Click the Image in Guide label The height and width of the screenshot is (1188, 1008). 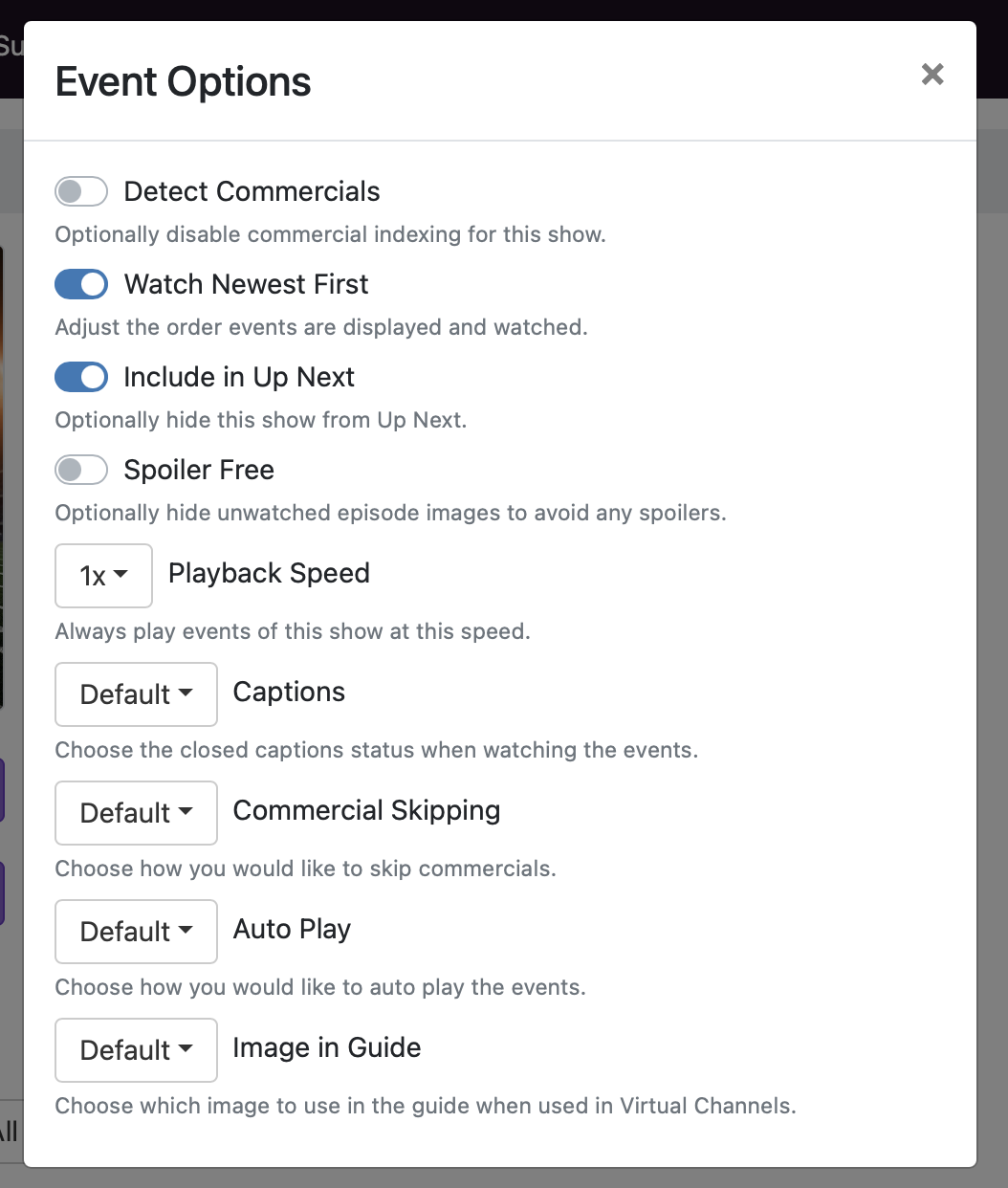pyautogui.click(x=326, y=1047)
